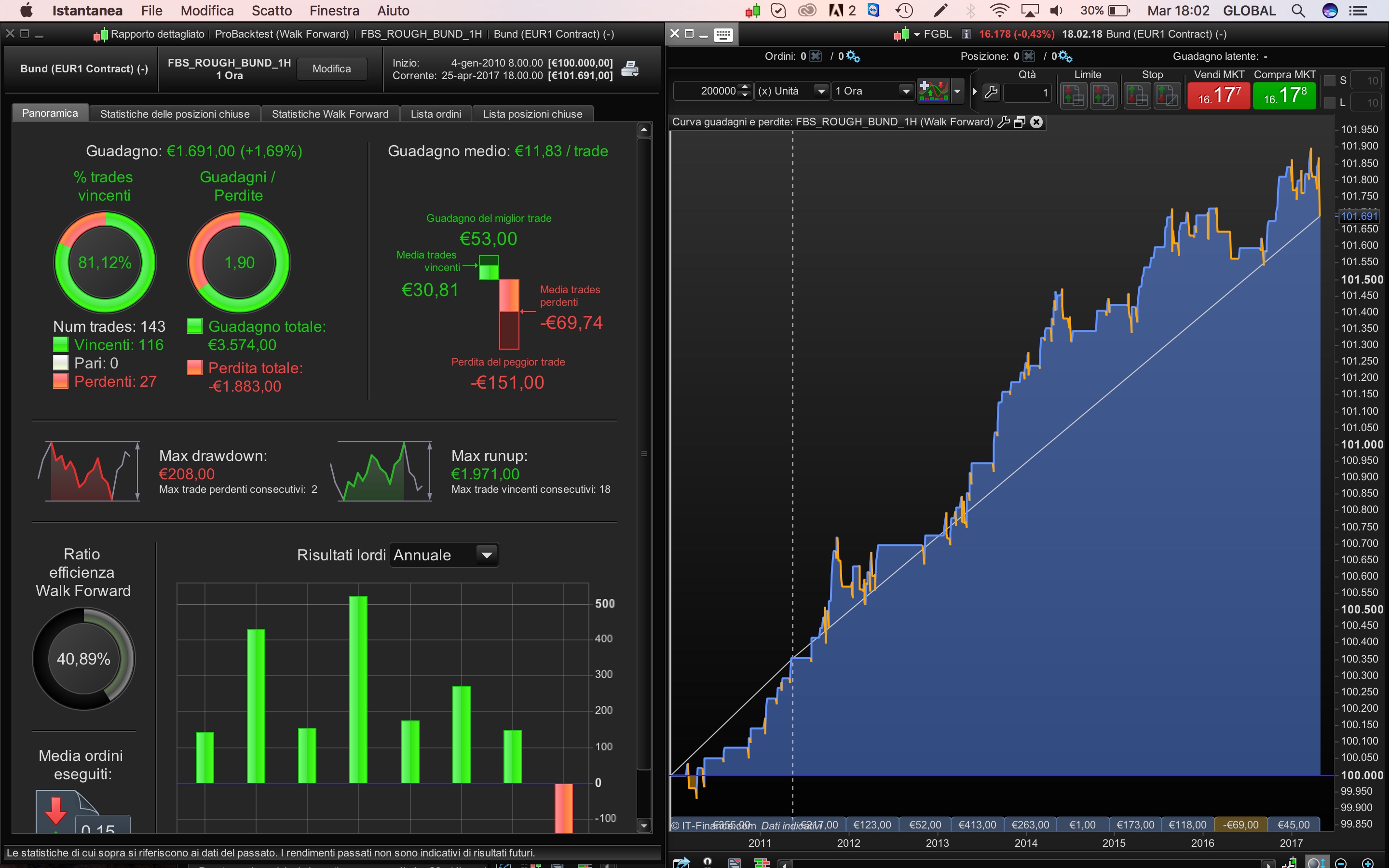This screenshot has width=1389, height=868.
Task: Enable the S stop checkbox
Action: (1329, 81)
